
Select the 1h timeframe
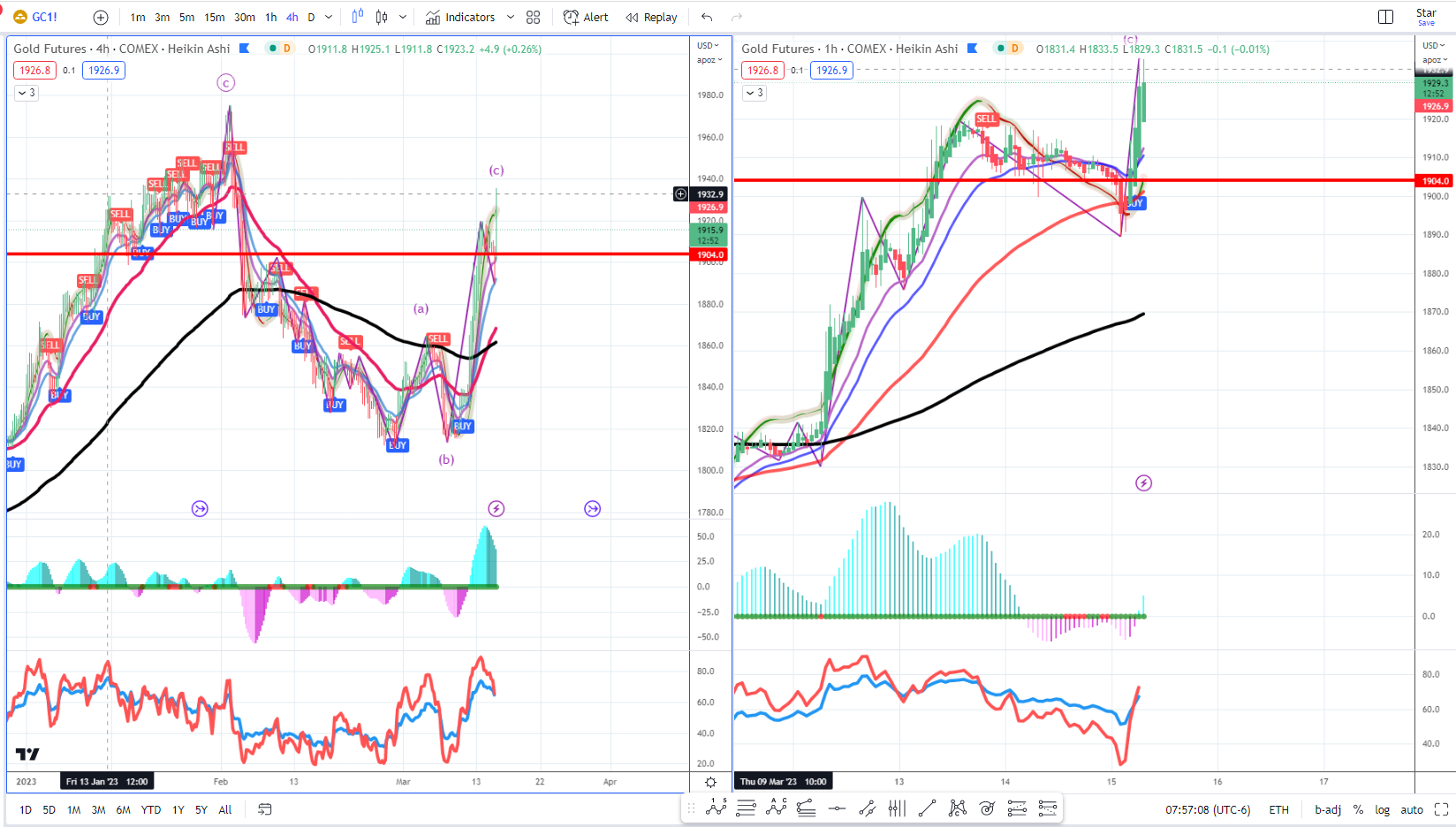tap(271, 17)
